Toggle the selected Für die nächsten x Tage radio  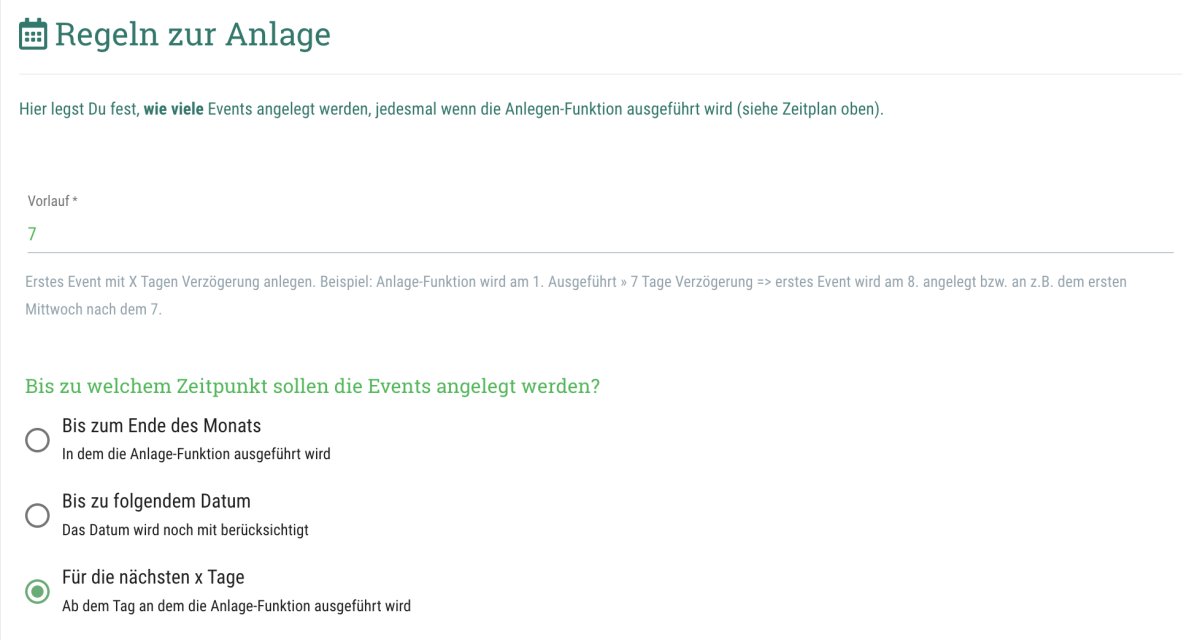click(37, 592)
